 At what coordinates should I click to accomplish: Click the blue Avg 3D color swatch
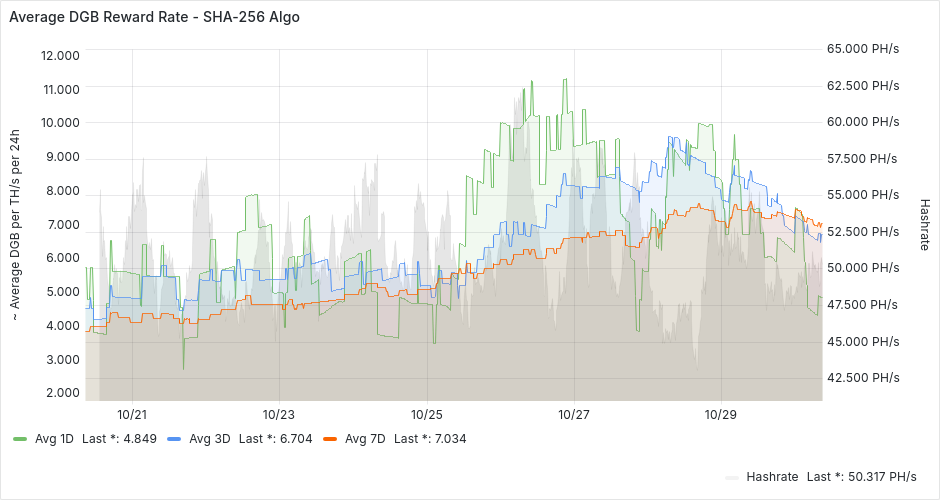coord(174,438)
